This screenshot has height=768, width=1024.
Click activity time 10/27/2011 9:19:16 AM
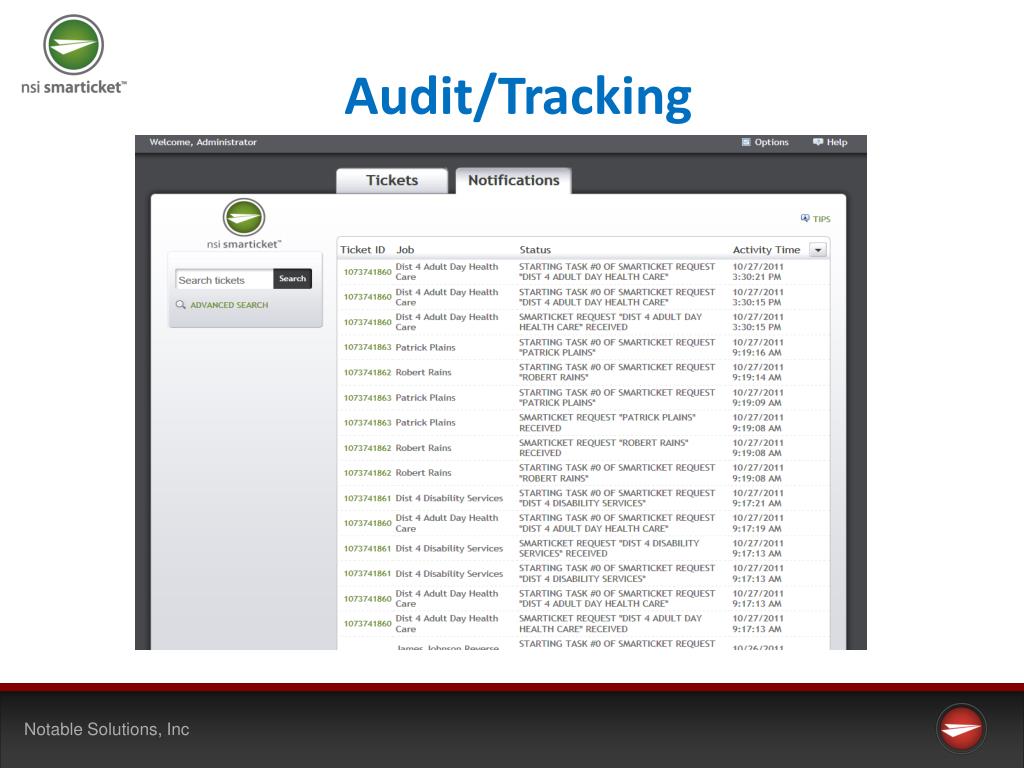[758, 347]
